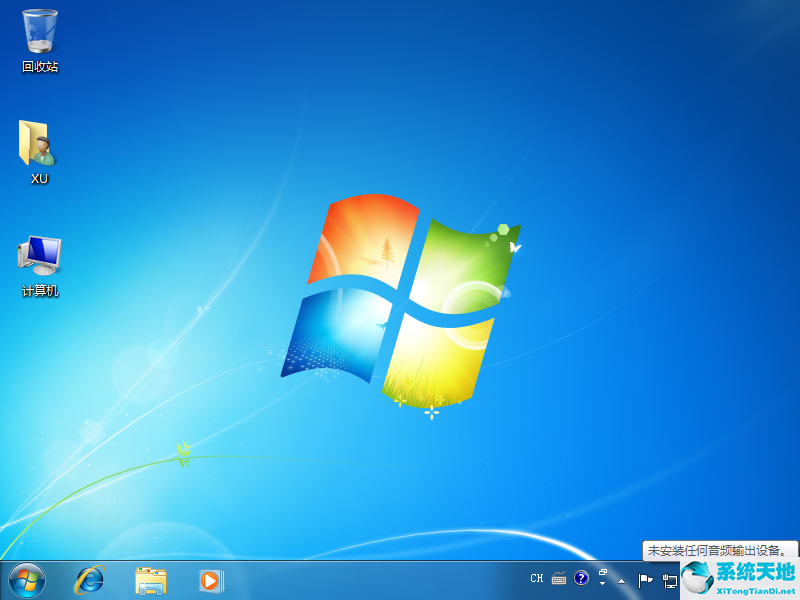
Task: Start Windows Media Player from the taskbar
Action: click(x=210, y=580)
